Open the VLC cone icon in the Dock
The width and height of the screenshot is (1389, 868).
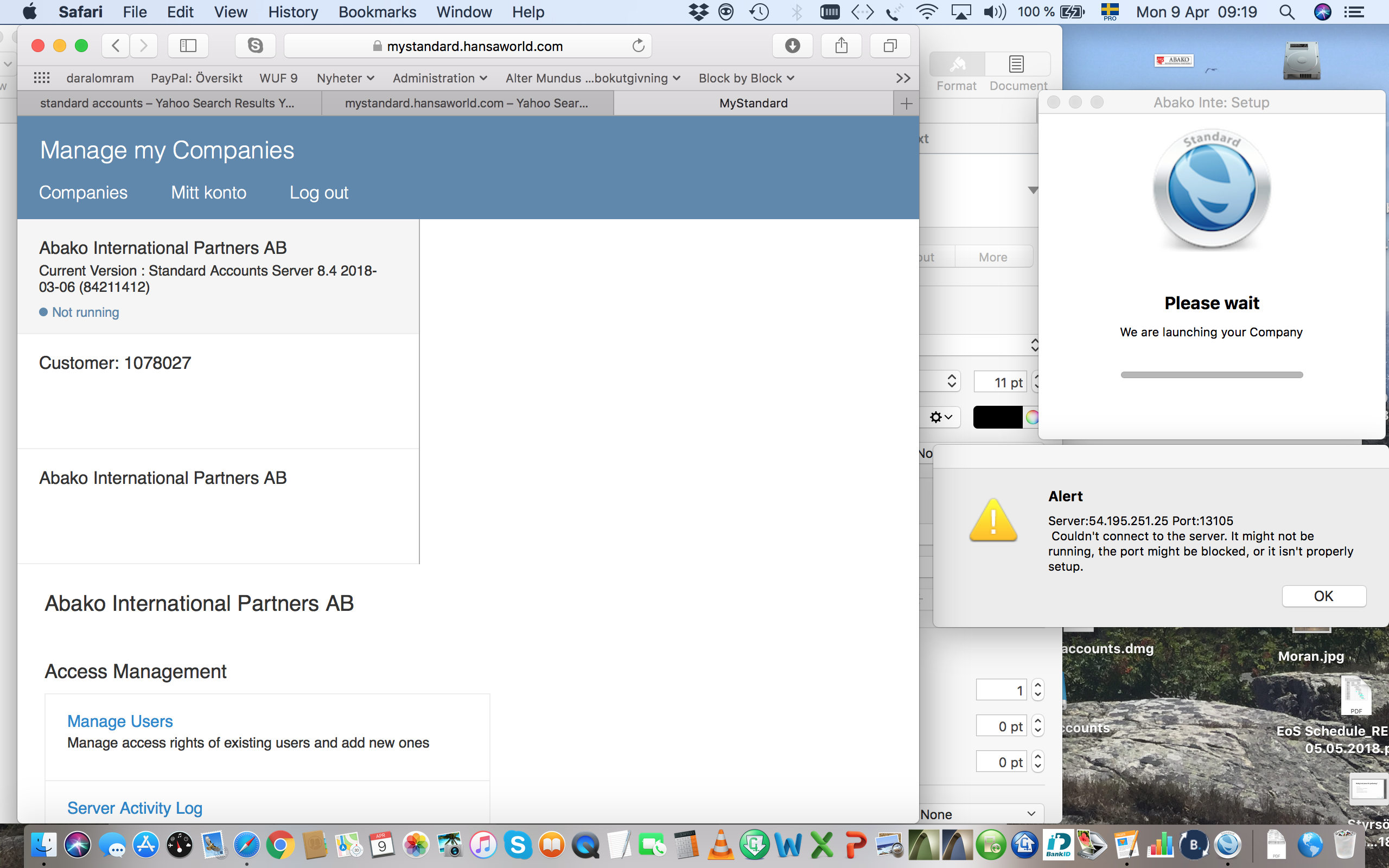[721, 845]
